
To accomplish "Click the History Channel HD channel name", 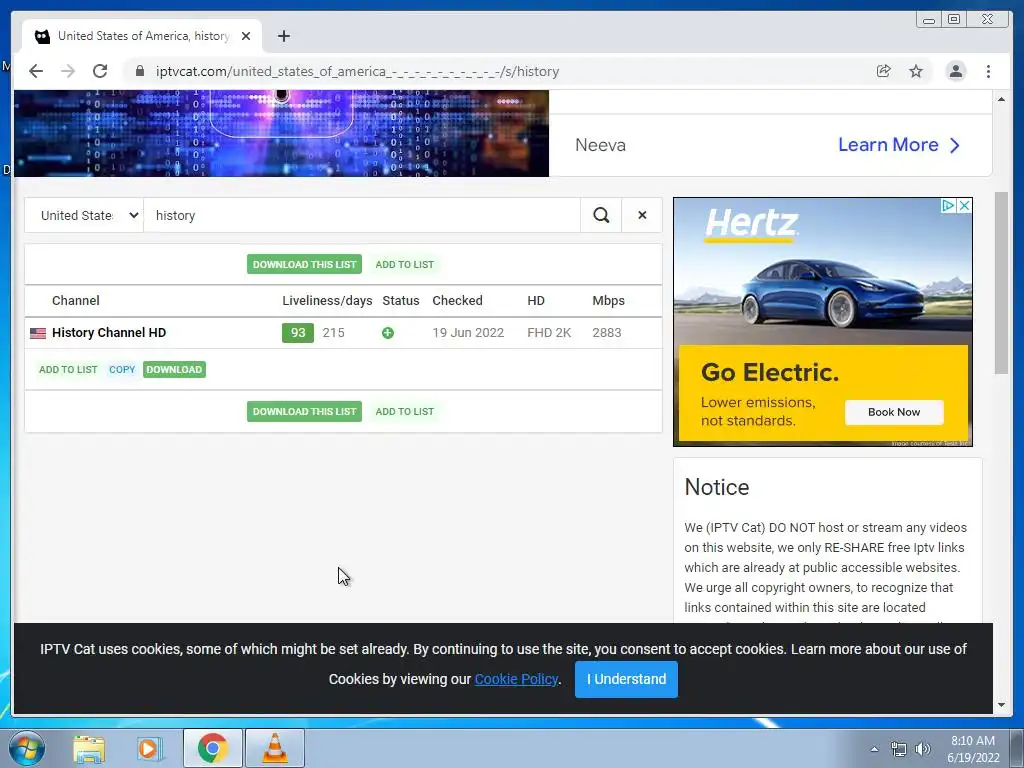I will pyautogui.click(x=109, y=332).
